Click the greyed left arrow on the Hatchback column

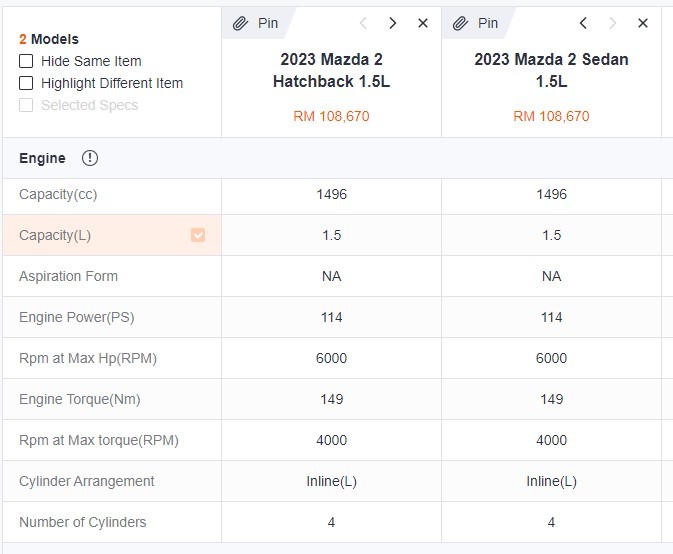(x=363, y=23)
